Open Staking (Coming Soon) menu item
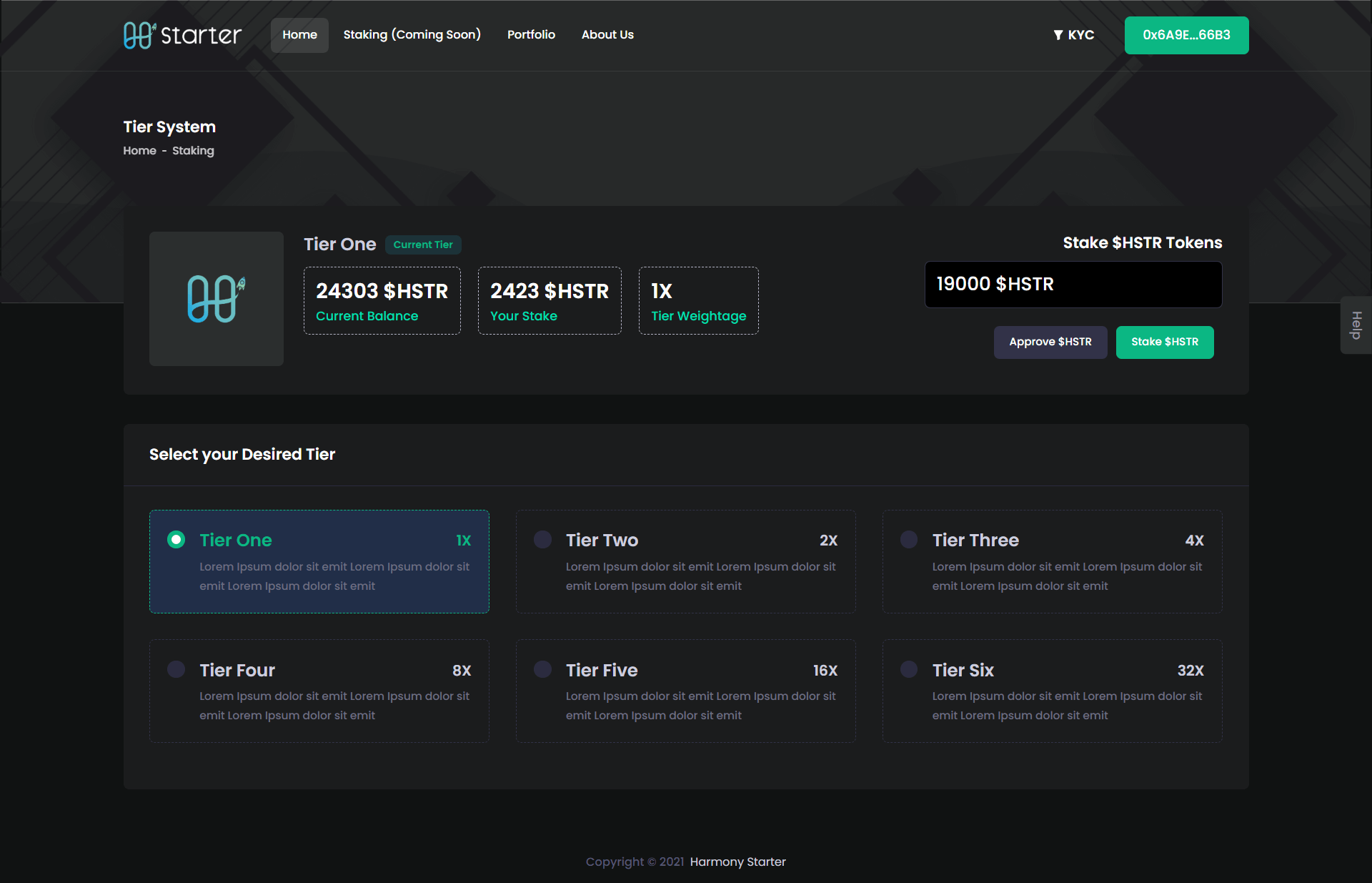 (412, 35)
